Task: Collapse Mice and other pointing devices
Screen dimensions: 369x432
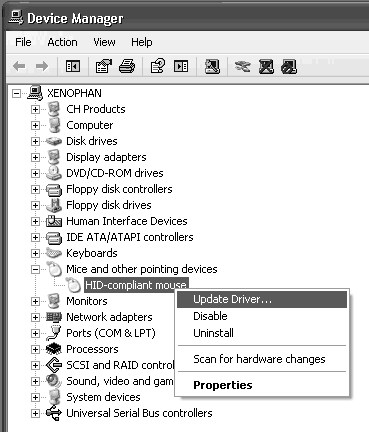Action: tap(35, 269)
